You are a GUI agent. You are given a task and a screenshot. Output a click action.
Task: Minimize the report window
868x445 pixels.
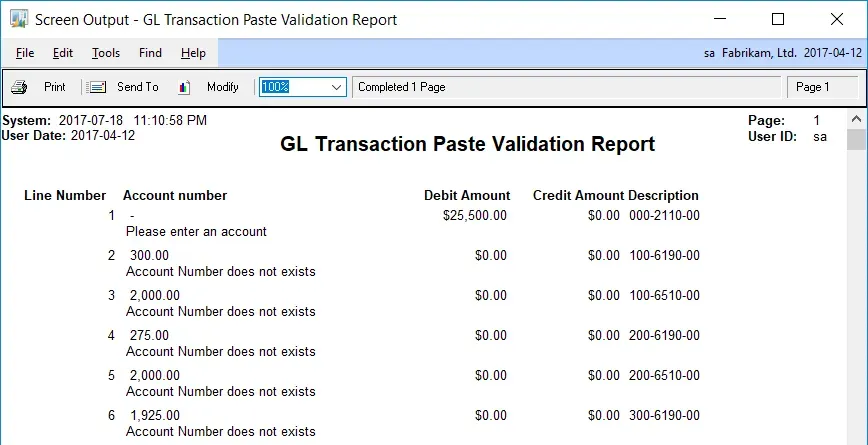[x=722, y=19]
